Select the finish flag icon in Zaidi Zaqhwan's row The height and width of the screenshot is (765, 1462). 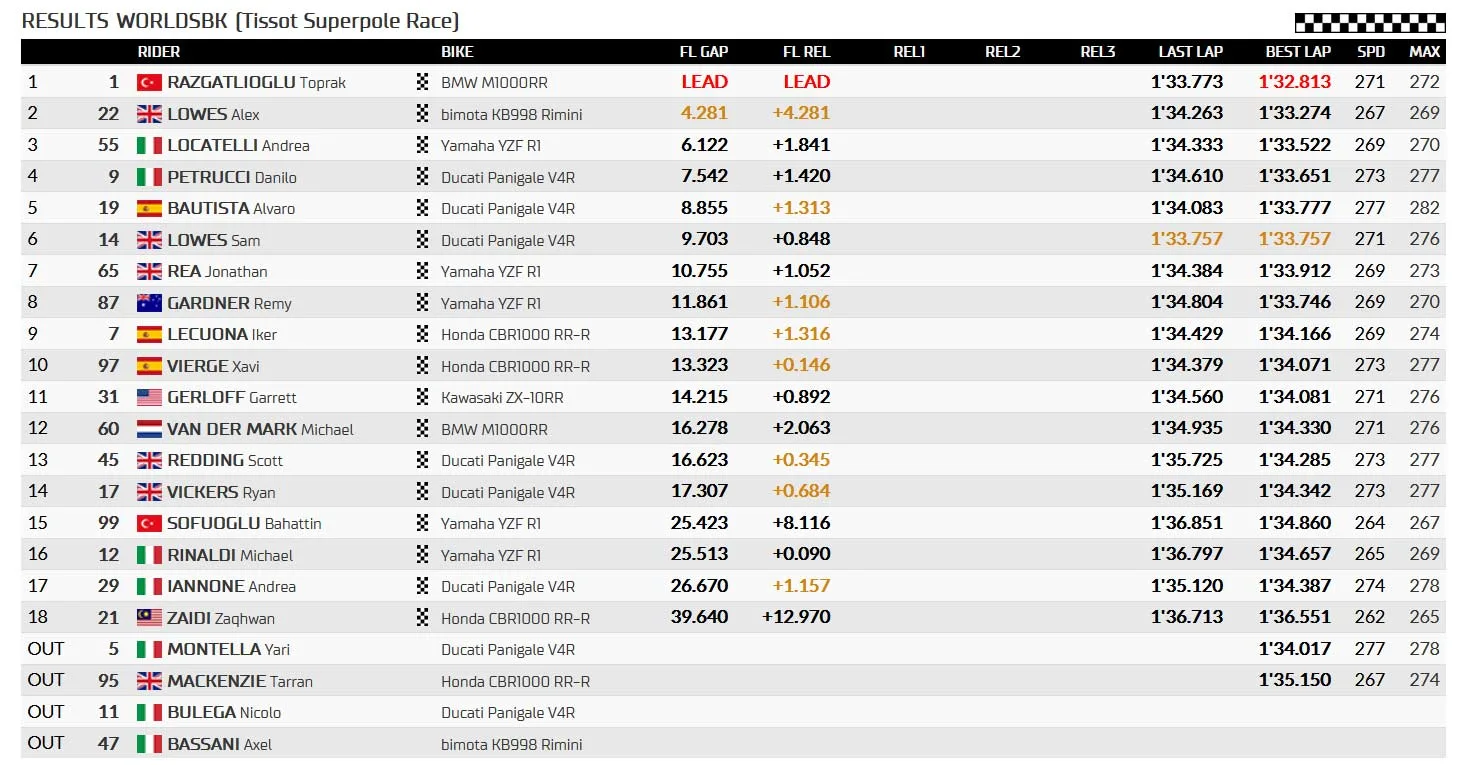click(x=422, y=618)
